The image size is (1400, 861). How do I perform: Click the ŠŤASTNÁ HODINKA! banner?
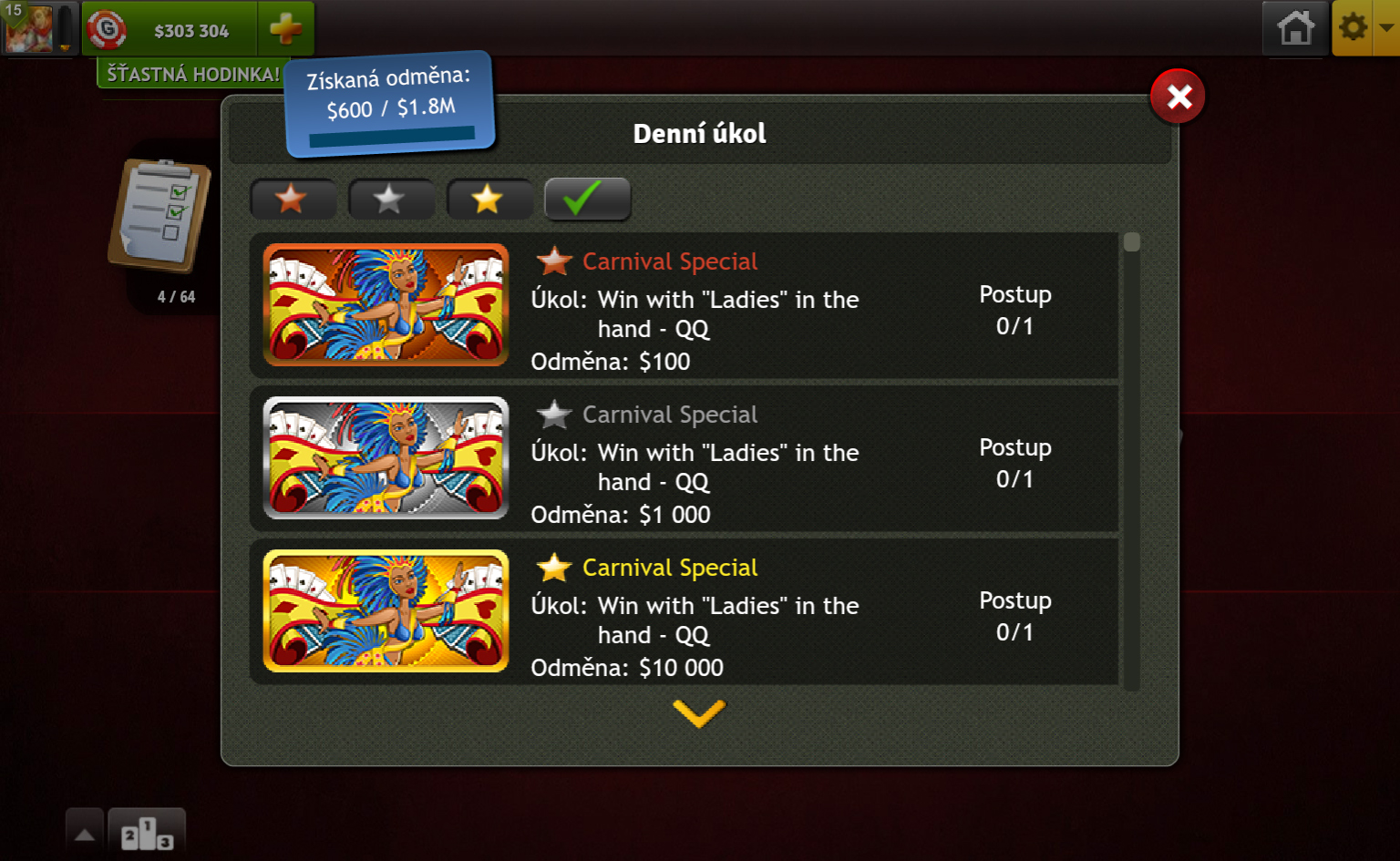pos(192,74)
